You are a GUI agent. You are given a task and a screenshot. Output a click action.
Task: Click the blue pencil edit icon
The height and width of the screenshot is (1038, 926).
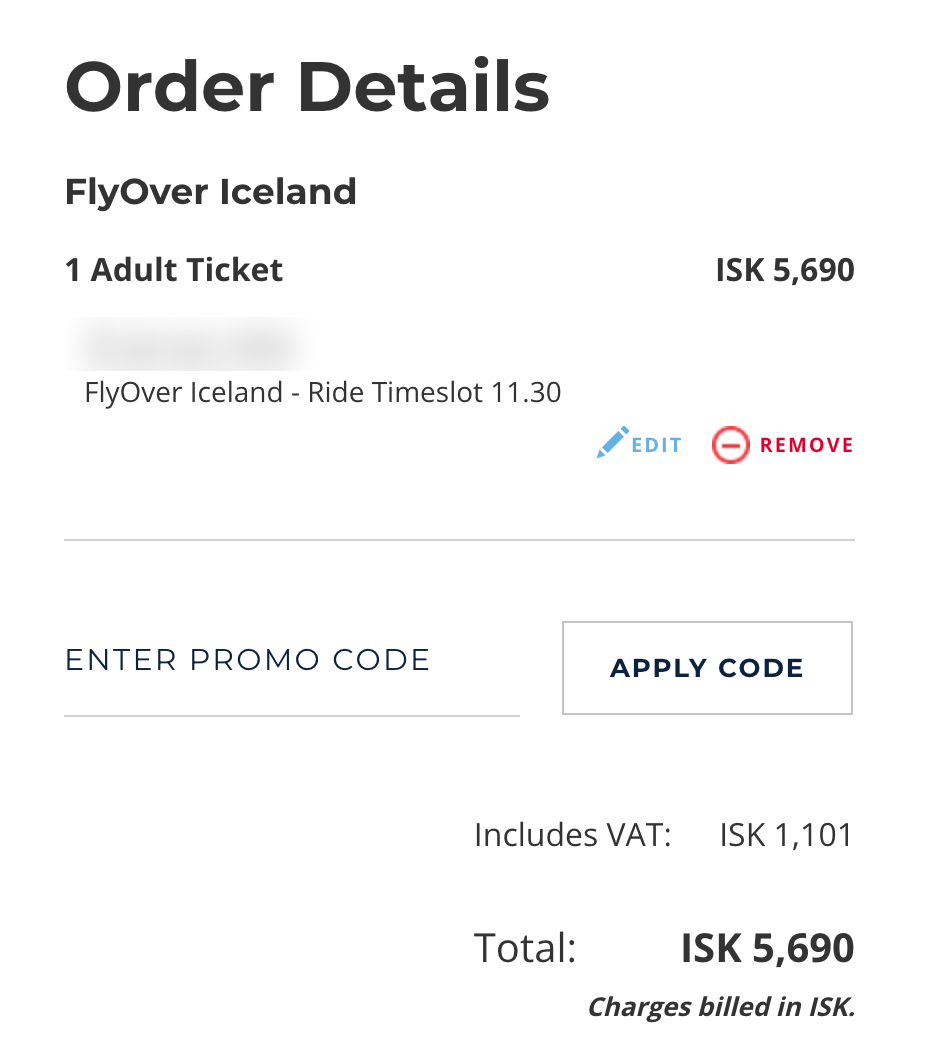[x=612, y=442]
